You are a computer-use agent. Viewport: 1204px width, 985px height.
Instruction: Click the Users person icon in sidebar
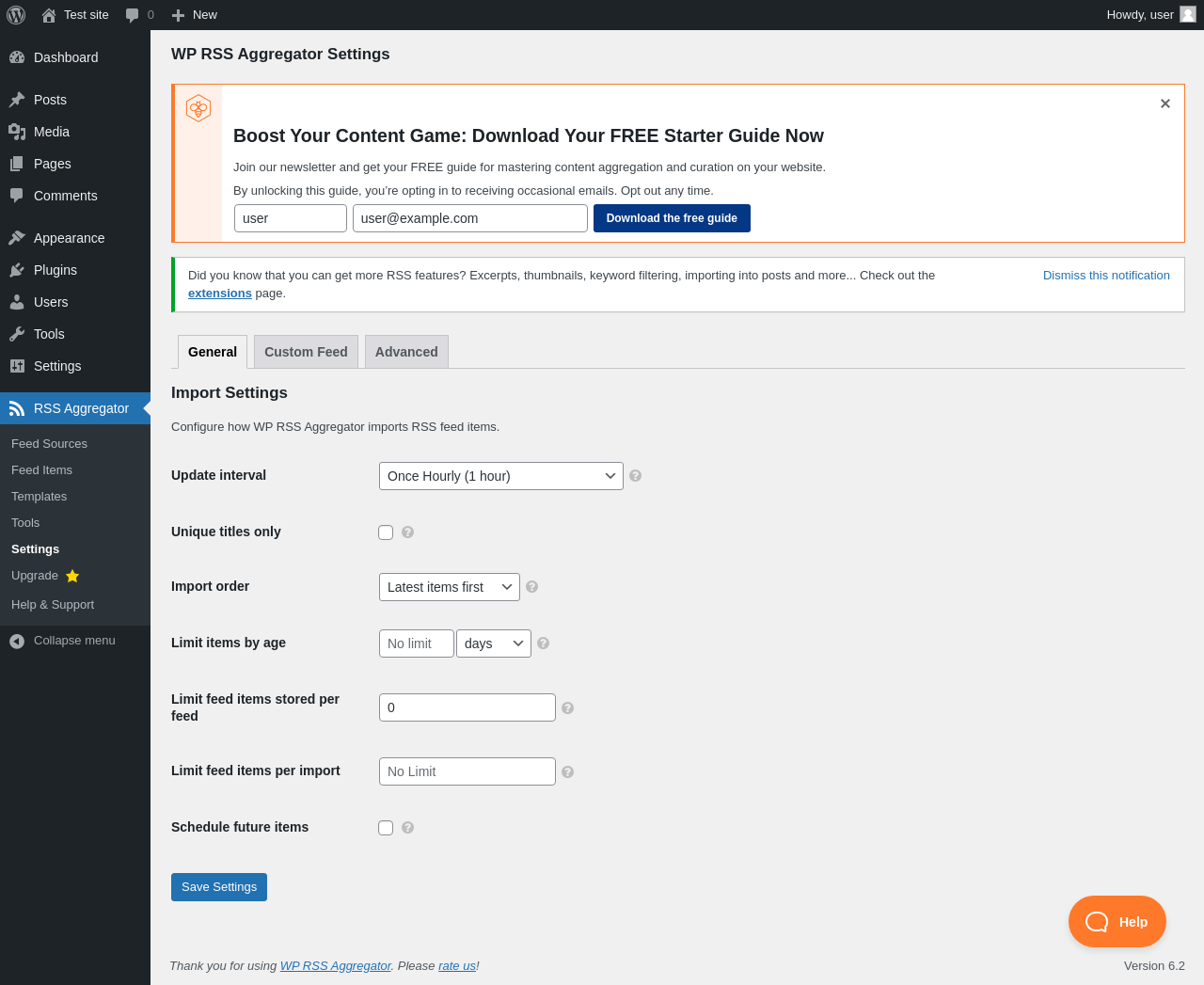17,302
